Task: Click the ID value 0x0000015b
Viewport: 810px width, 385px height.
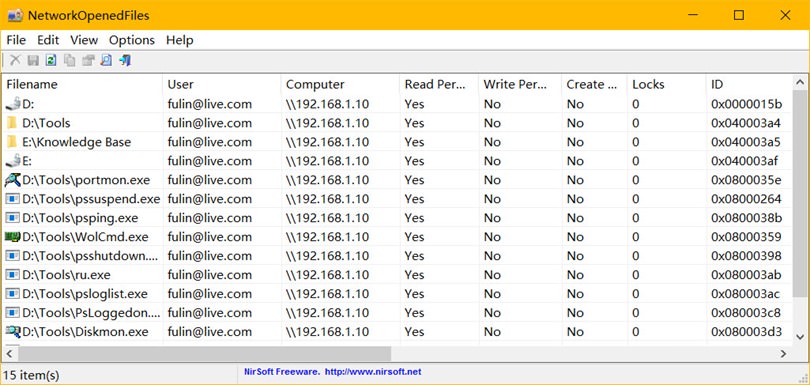Action: point(746,104)
